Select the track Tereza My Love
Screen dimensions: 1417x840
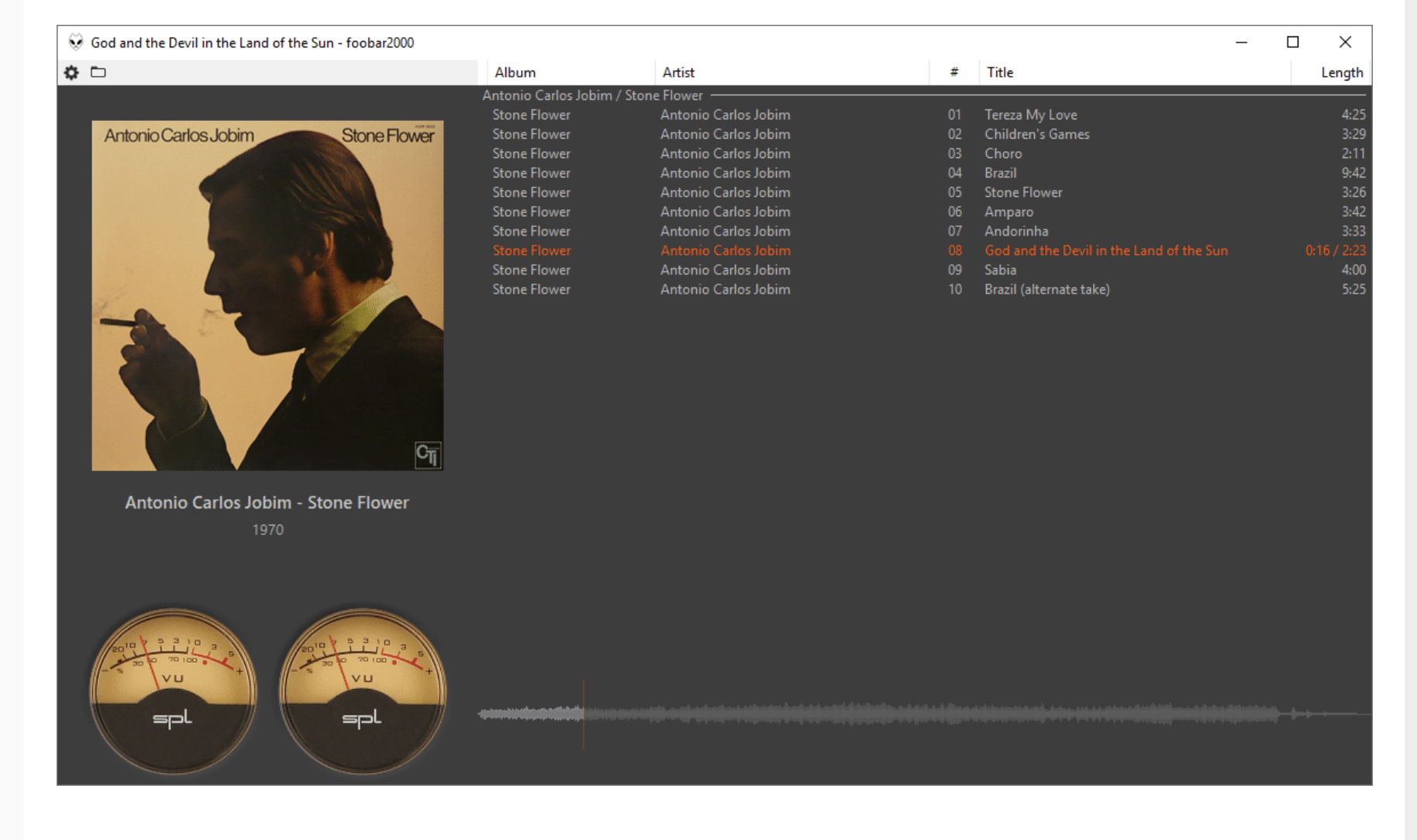tap(925, 115)
